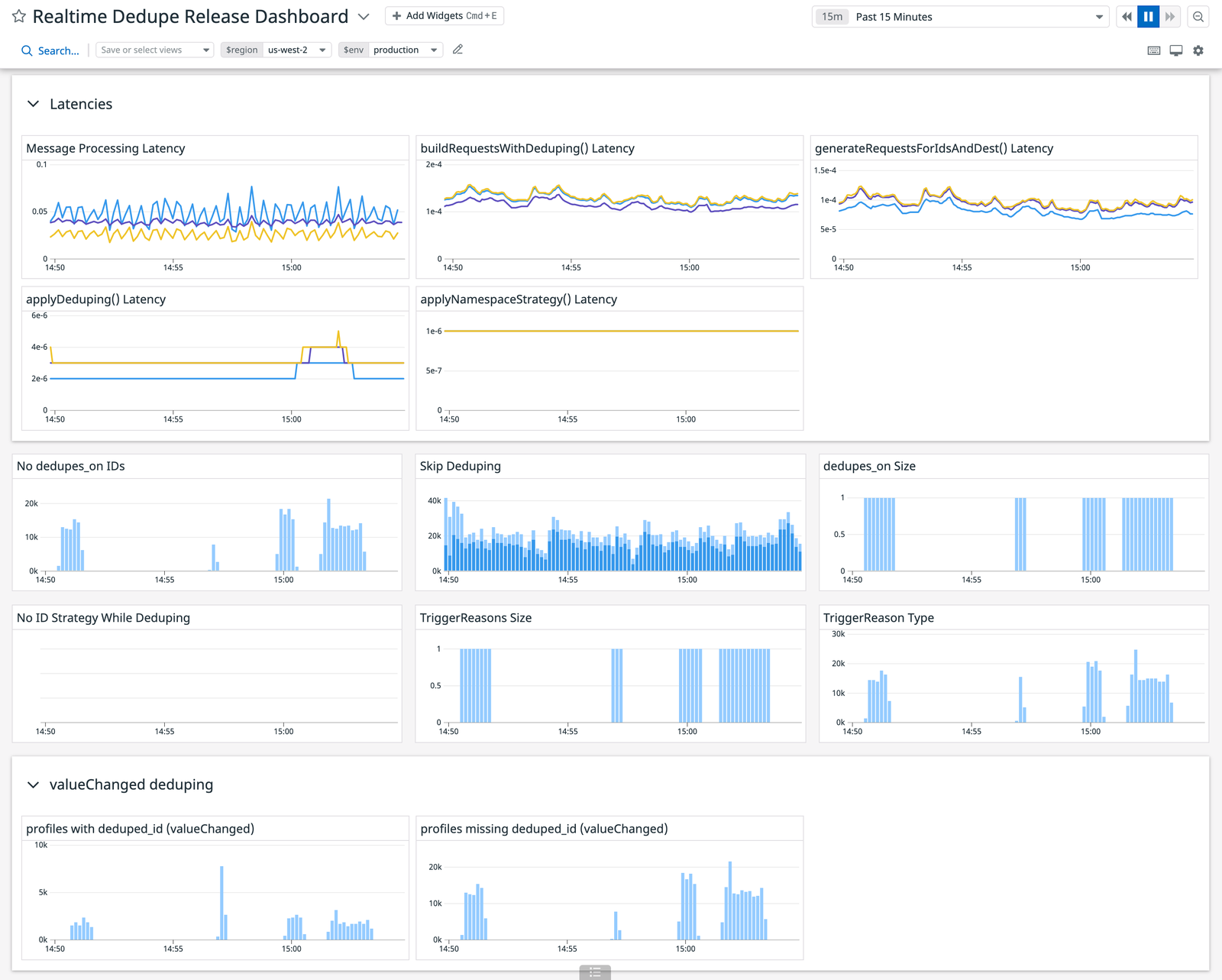Click the Skip Deduping widget title
The height and width of the screenshot is (980, 1222).
pos(460,466)
